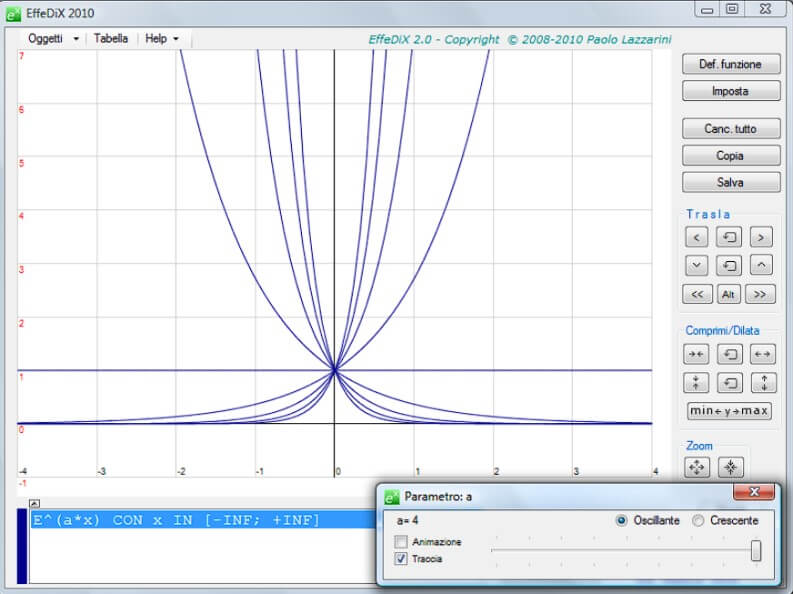793x594 pixels.
Task: Open the Oggetti dropdown menu
Action: pos(53,39)
